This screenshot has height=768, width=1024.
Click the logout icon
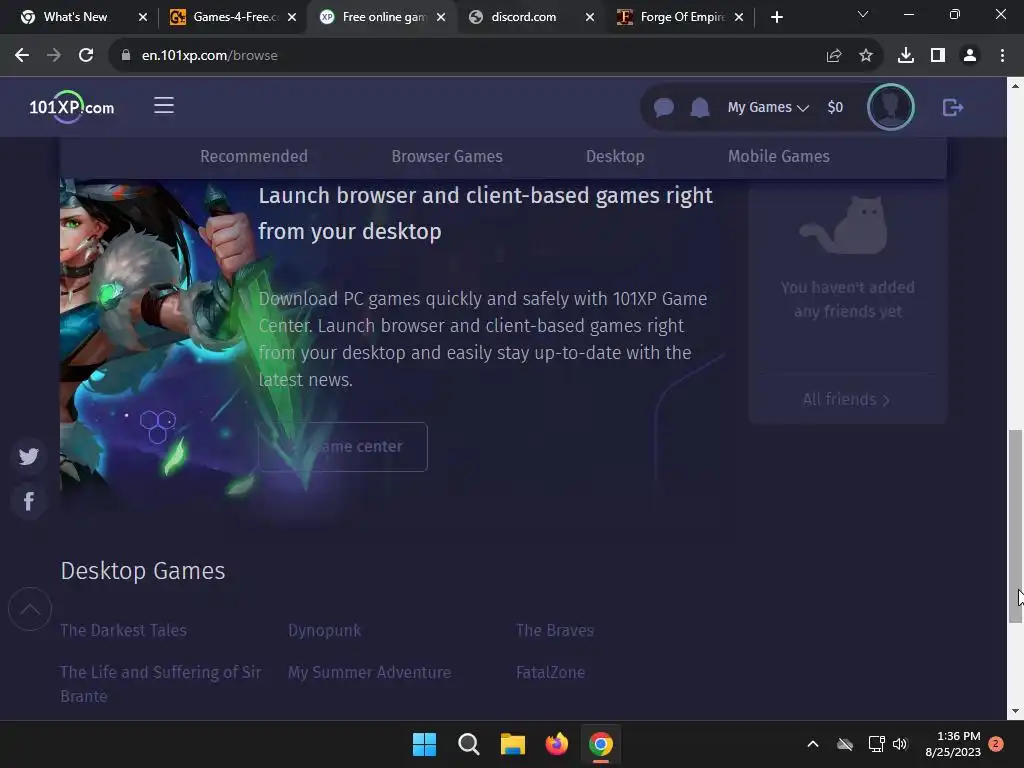[x=953, y=107]
